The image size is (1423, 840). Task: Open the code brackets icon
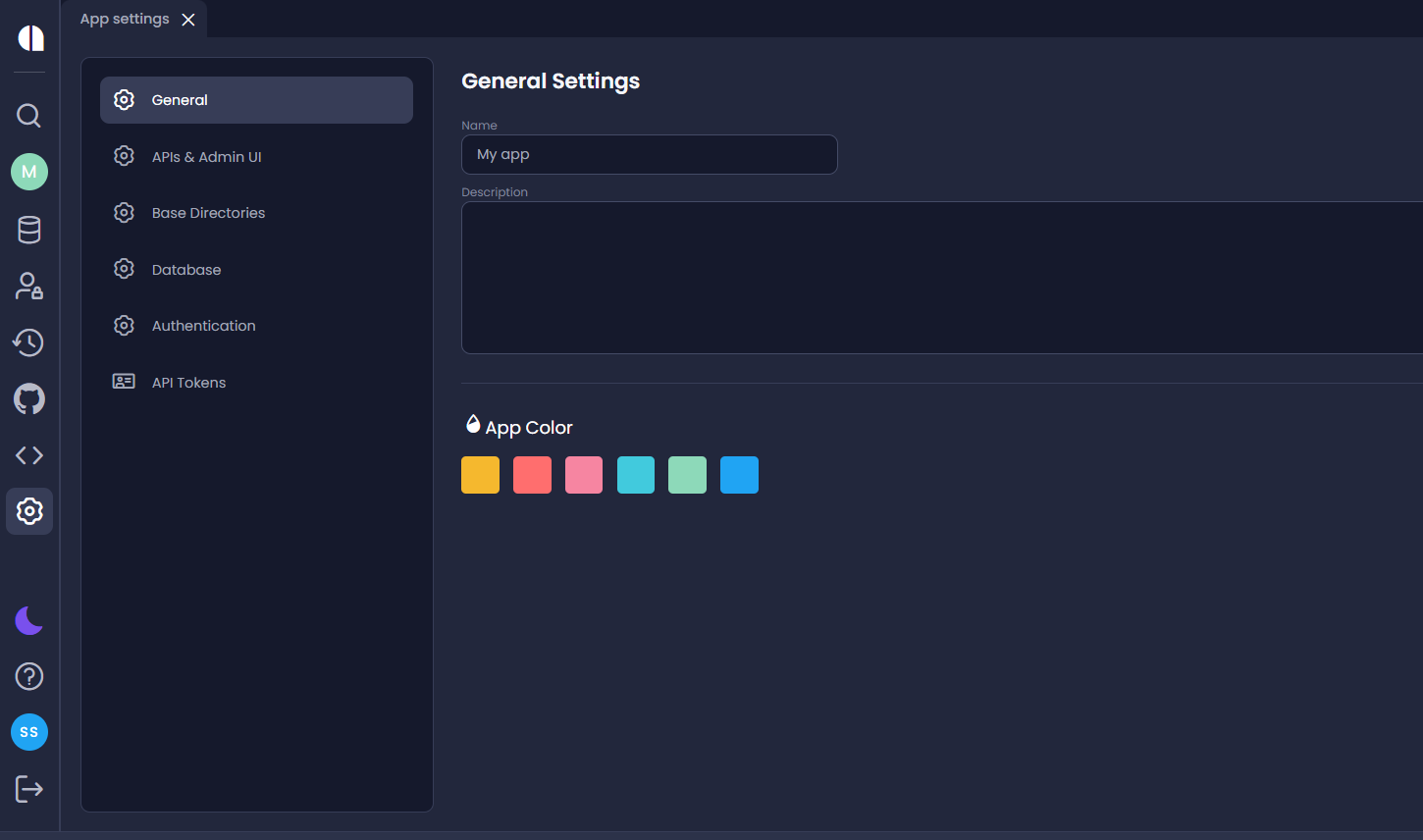pos(29,455)
